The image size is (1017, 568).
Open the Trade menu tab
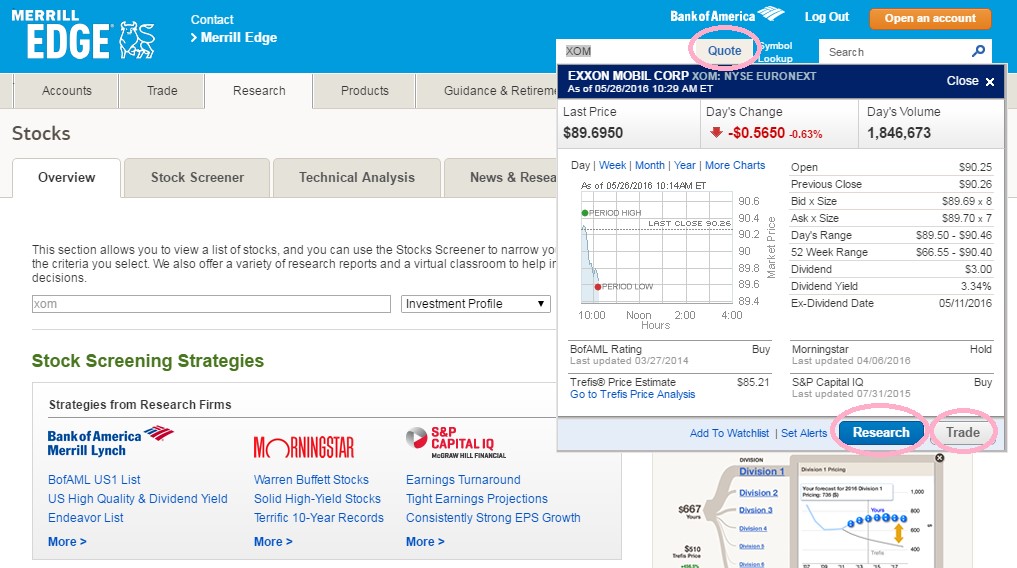162,91
